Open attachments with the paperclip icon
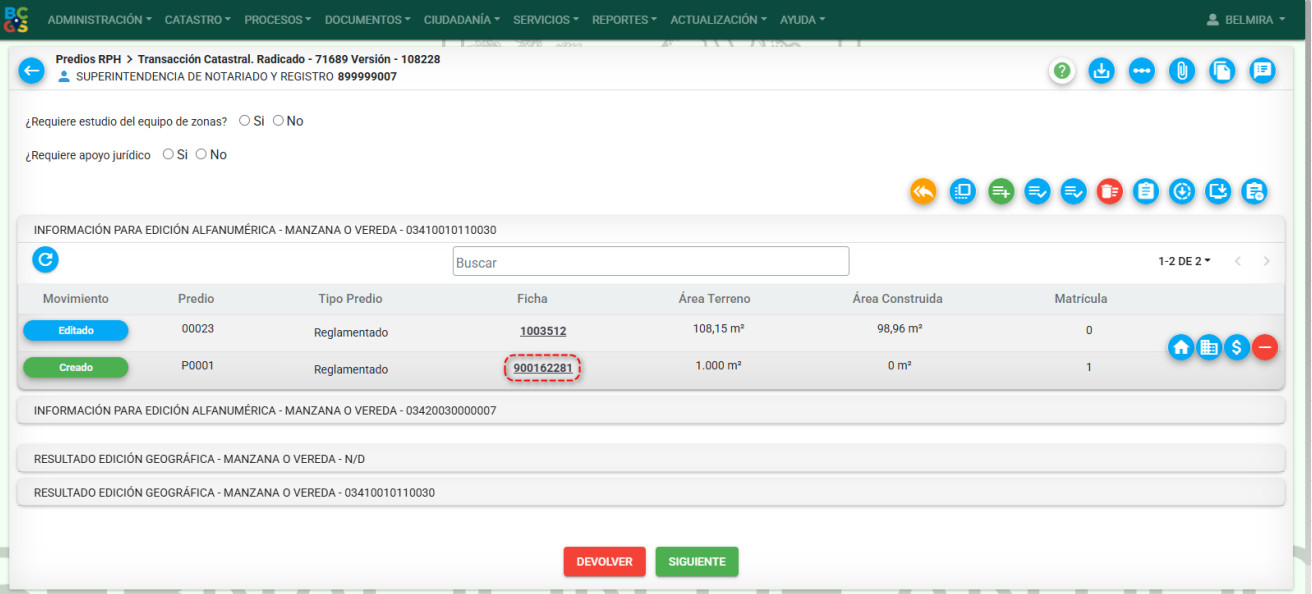Image resolution: width=1312 pixels, height=594 pixels. 1182,71
